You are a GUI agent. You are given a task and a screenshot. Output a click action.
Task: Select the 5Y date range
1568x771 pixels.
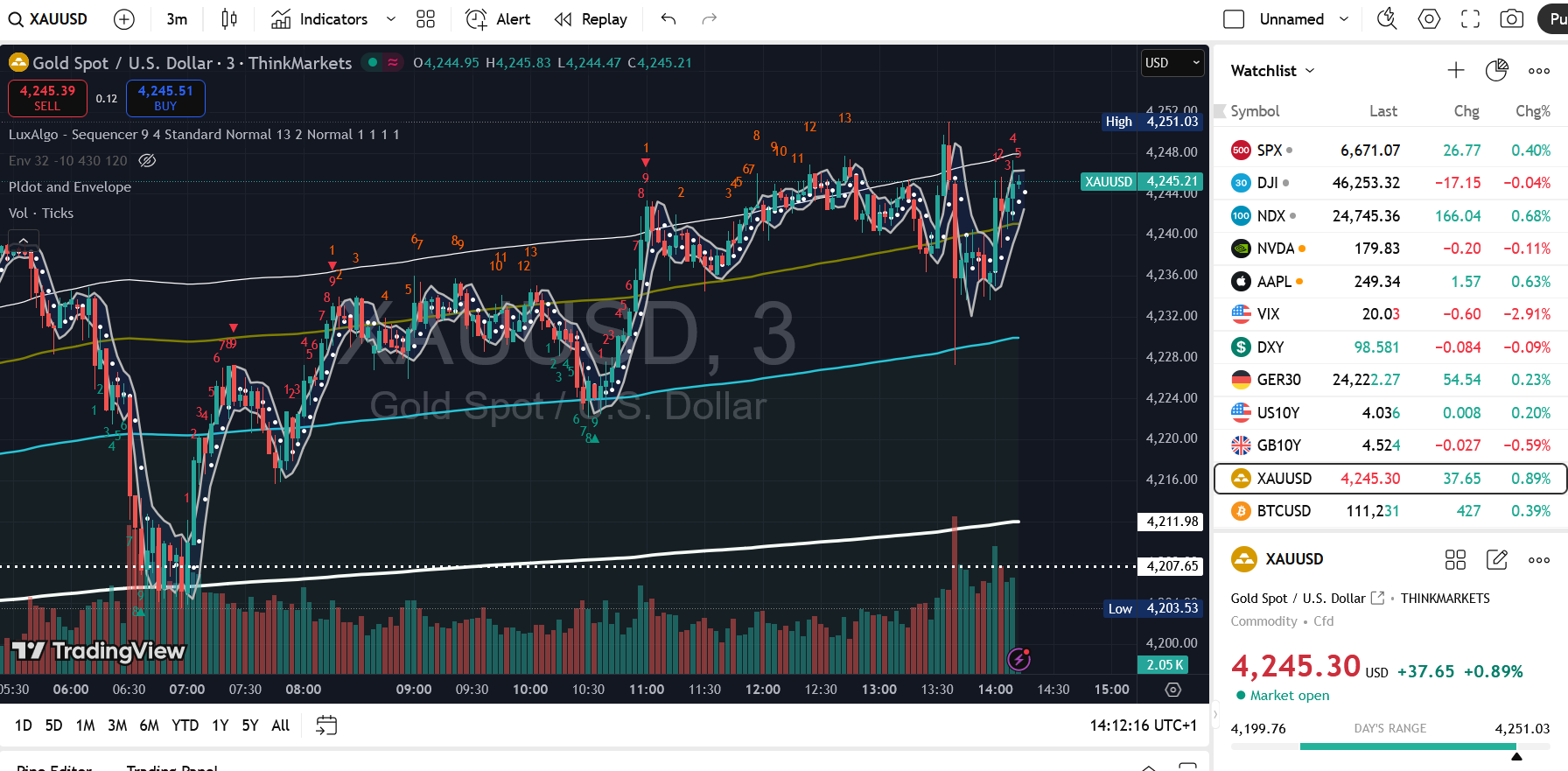pos(250,725)
